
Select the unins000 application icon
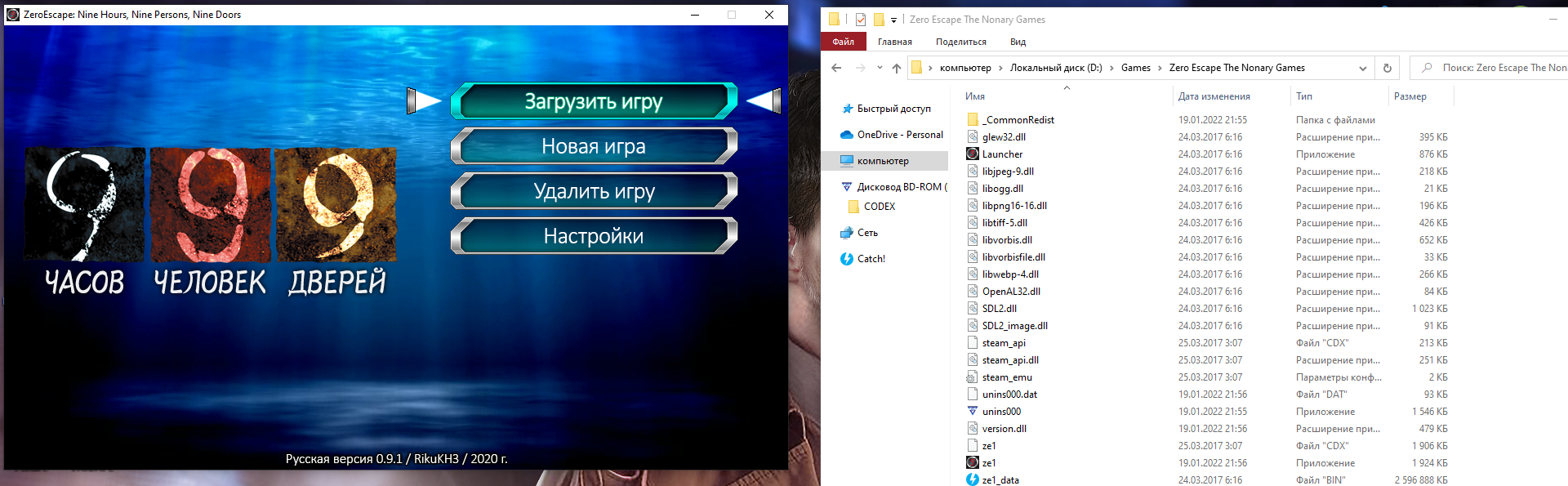[x=973, y=412]
